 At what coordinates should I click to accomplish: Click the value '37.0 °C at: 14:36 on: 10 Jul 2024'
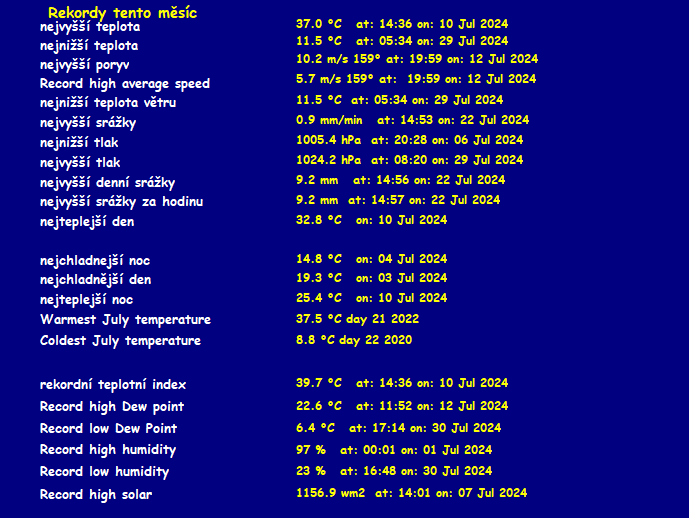(x=402, y=24)
